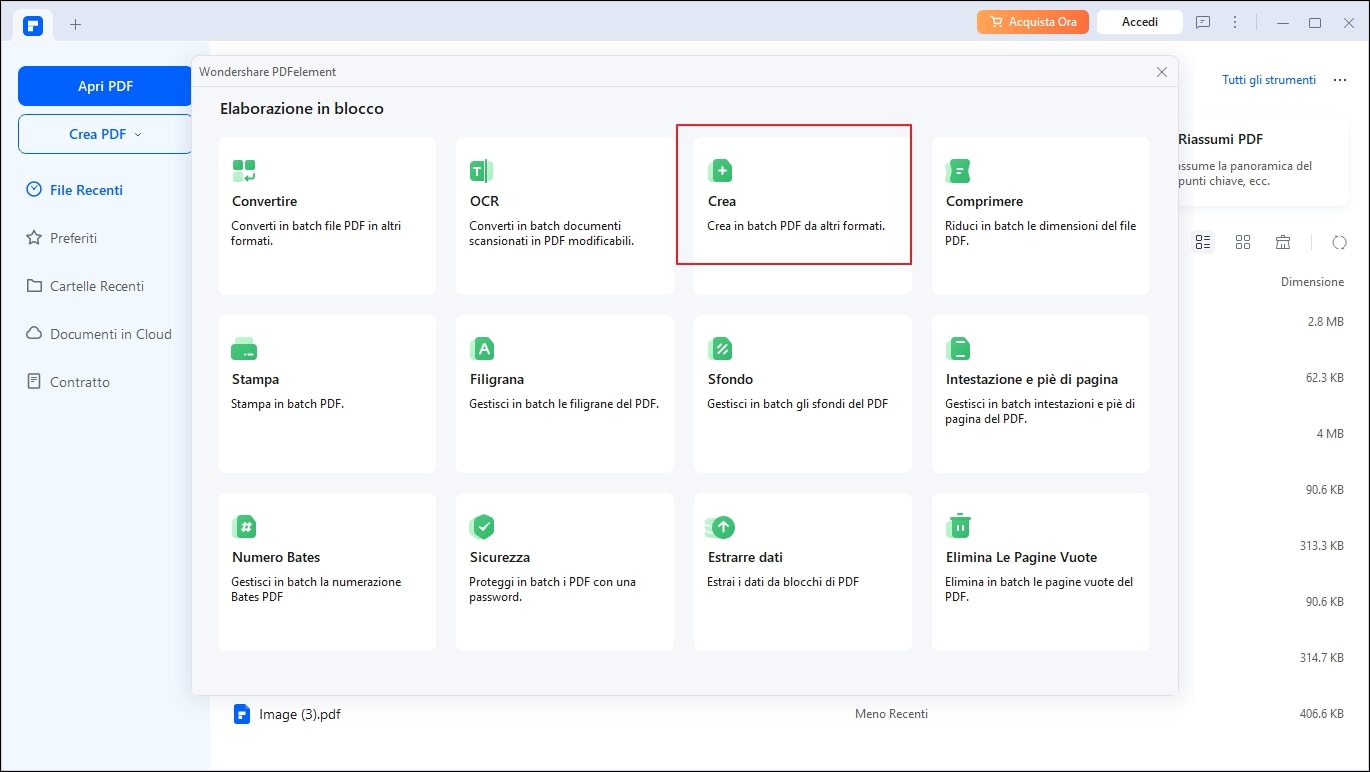Select the Numero Bates card title
1370x772 pixels.
point(276,557)
